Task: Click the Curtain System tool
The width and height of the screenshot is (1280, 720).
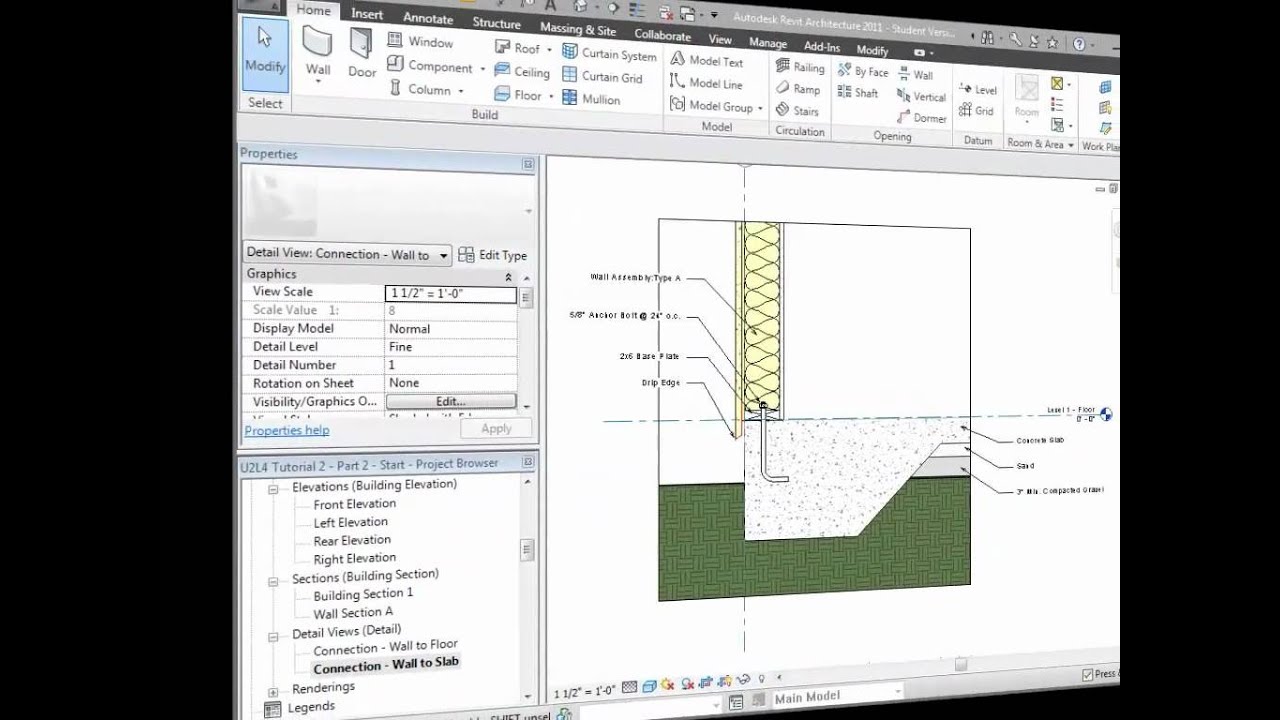Action: pyautogui.click(x=609, y=54)
